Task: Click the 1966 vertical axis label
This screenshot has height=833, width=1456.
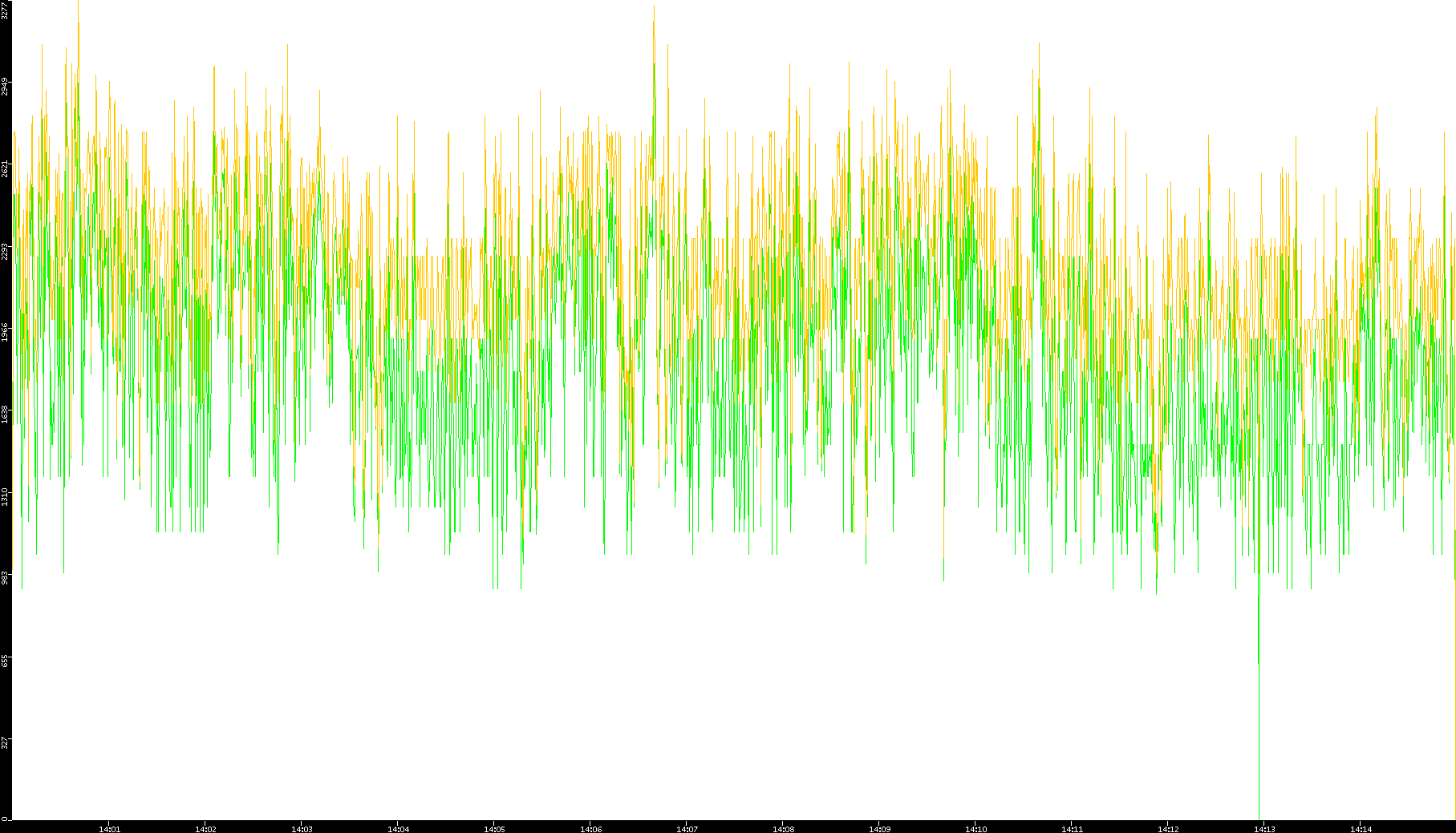Action: [x=6, y=333]
